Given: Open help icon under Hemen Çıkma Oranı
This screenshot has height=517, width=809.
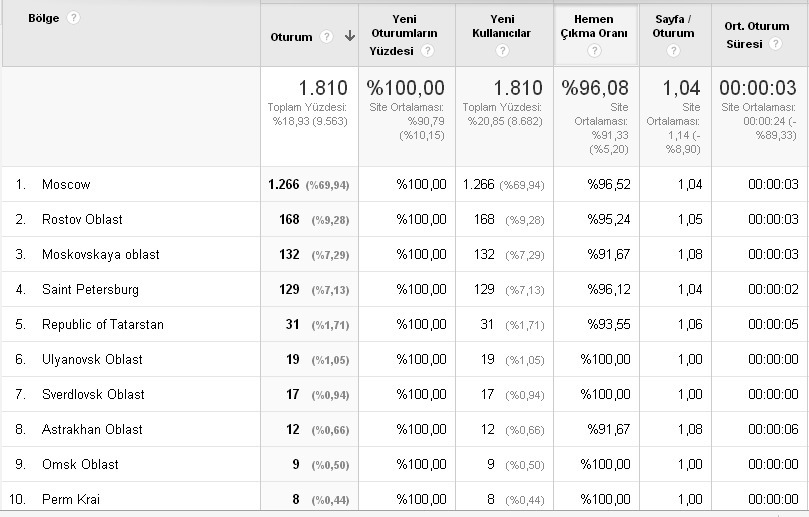Looking at the screenshot, I should (x=594, y=51).
